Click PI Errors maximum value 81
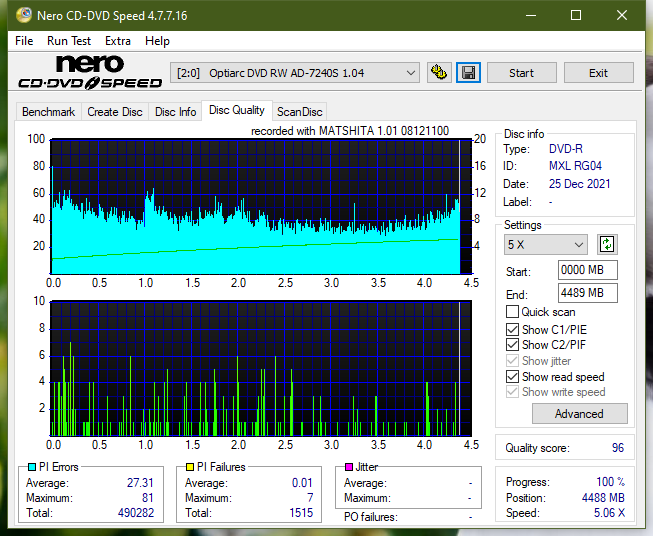 click(x=147, y=498)
